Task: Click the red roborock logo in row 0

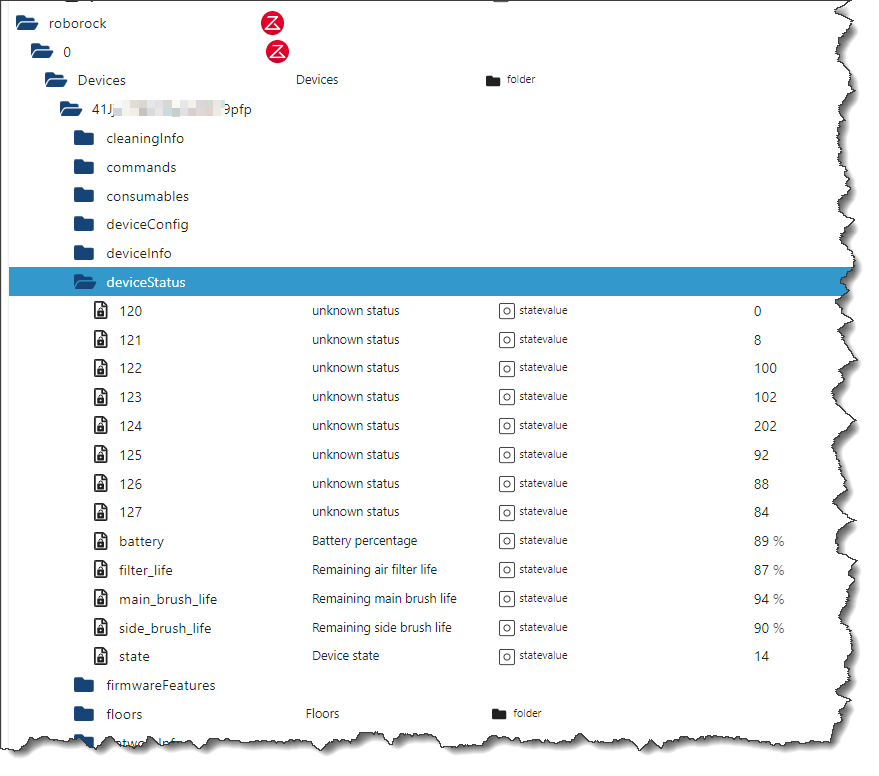Action: click(277, 52)
